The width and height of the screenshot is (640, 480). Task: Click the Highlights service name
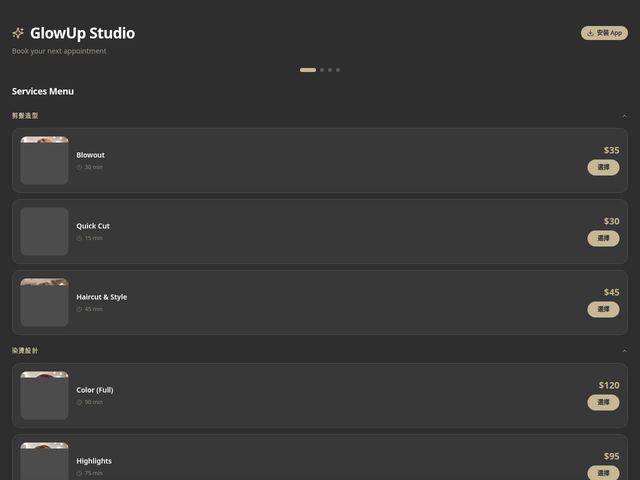(x=94, y=461)
